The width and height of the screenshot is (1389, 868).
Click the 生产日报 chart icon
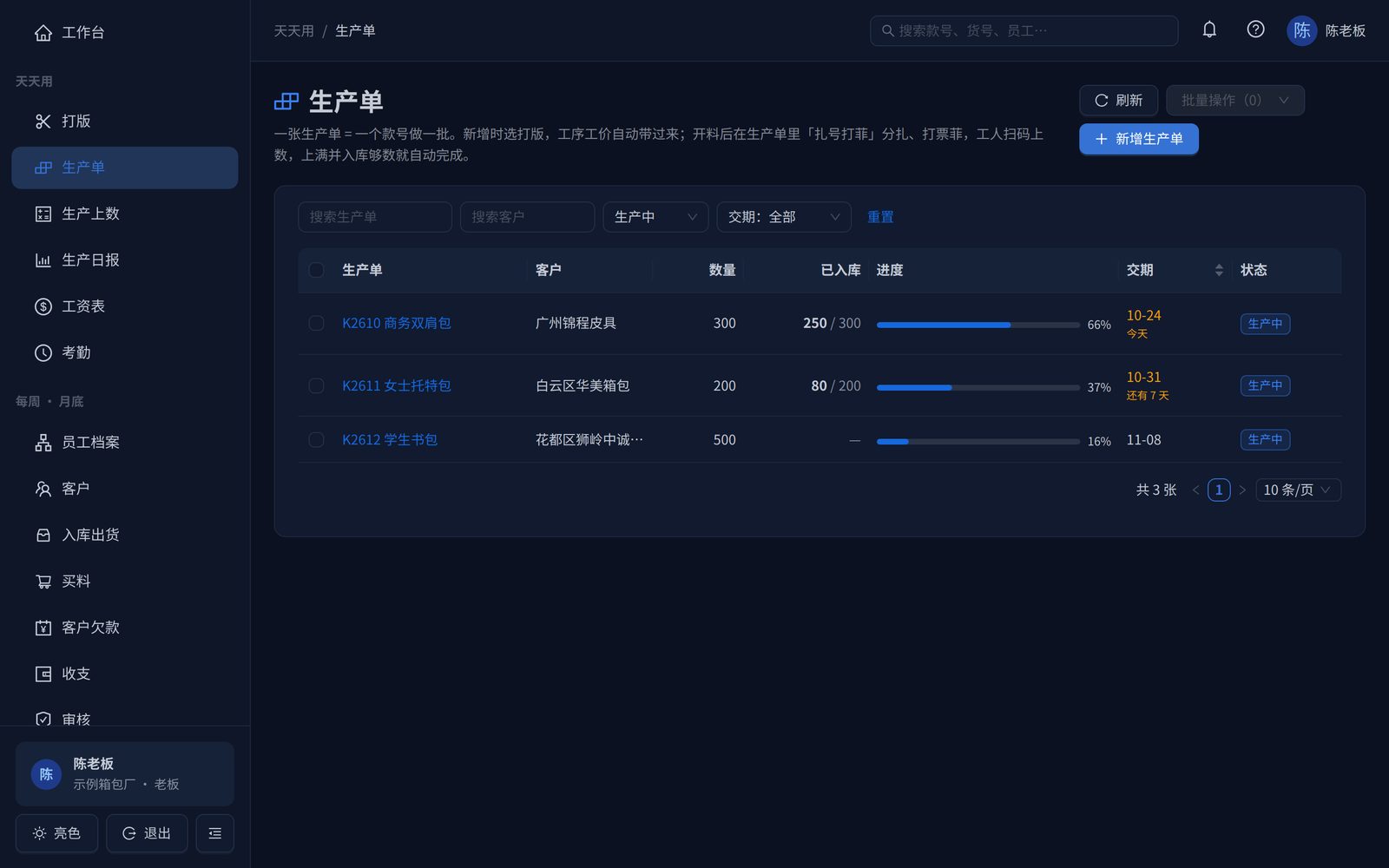43,260
